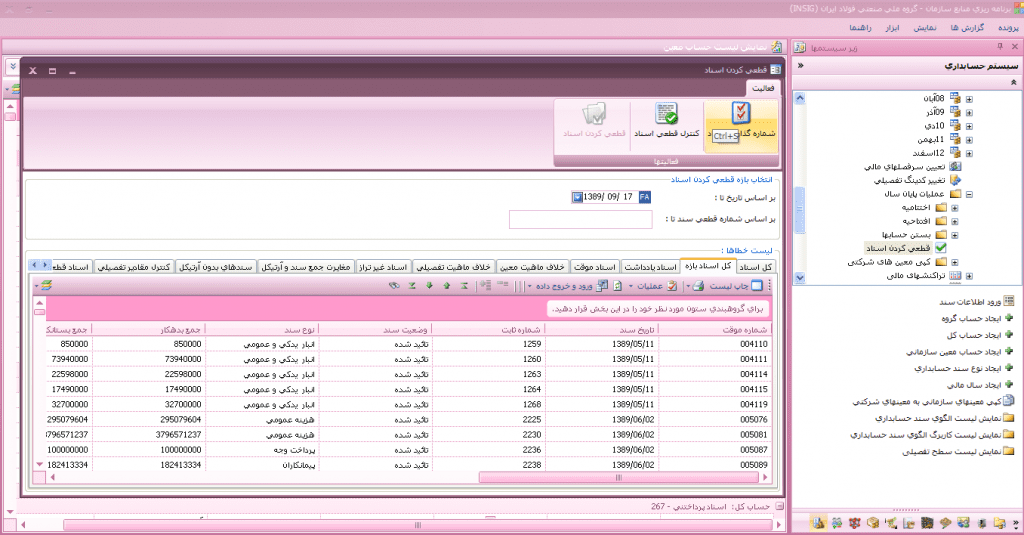Image resolution: width=1024 pixels, height=535 pixels.
Task: Open 'ورود و خروج داده' dropdown
Action: coord(565,286)
